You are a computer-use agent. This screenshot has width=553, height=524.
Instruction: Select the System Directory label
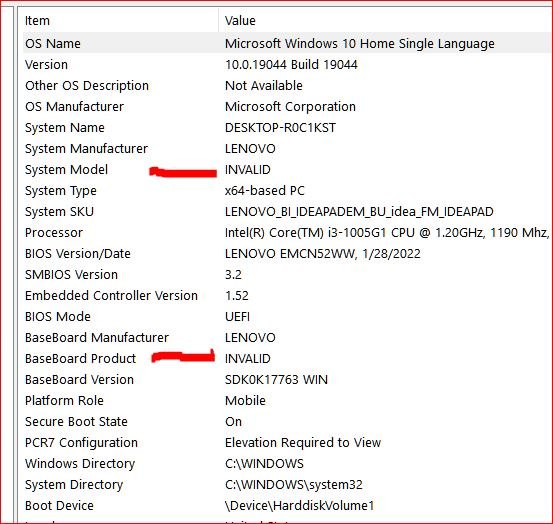(x=74, y=485)
